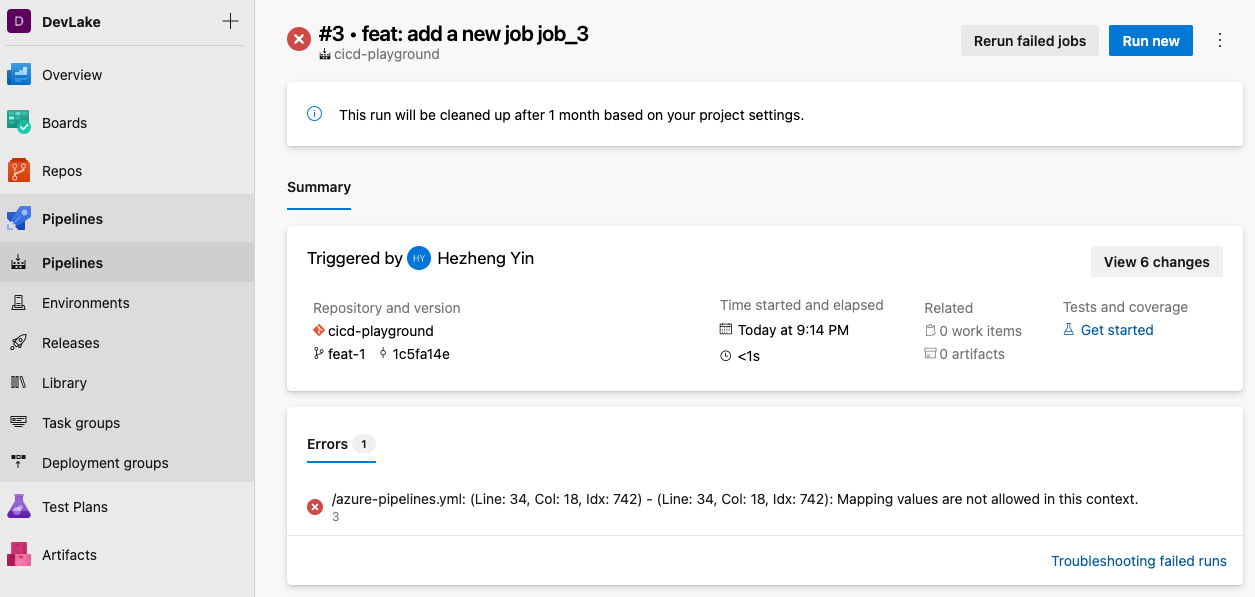Click the Overview icon in sidebar
This screenshot has height=597, width=1255.
20,75
